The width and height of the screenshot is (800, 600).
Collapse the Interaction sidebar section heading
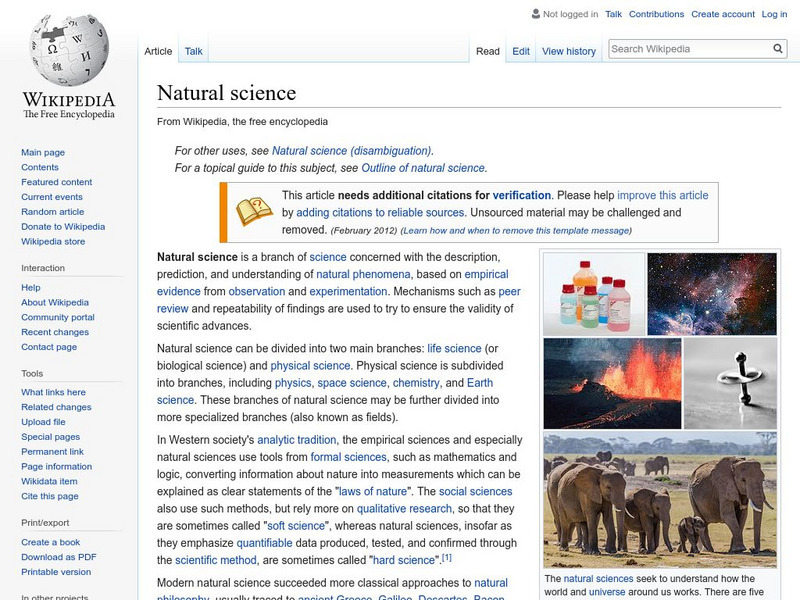click(43, 268)
